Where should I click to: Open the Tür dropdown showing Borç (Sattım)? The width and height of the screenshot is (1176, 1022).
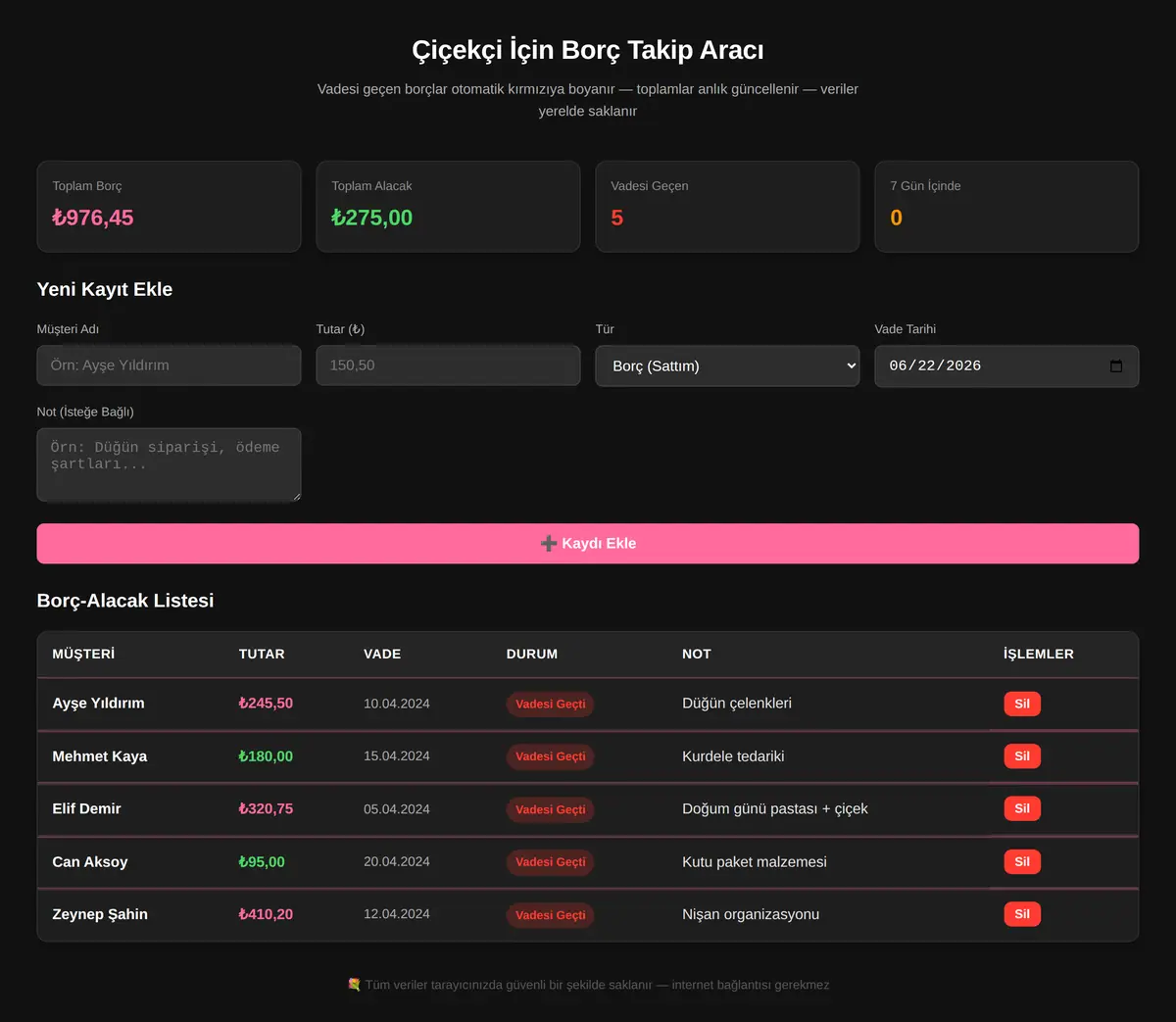coord(727,365)
